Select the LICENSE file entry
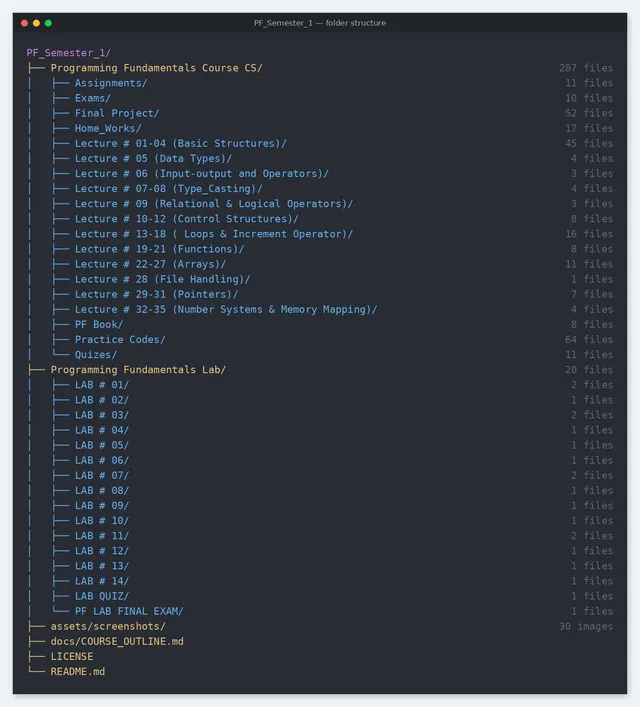The image size is (640, 707). point(72,657)
